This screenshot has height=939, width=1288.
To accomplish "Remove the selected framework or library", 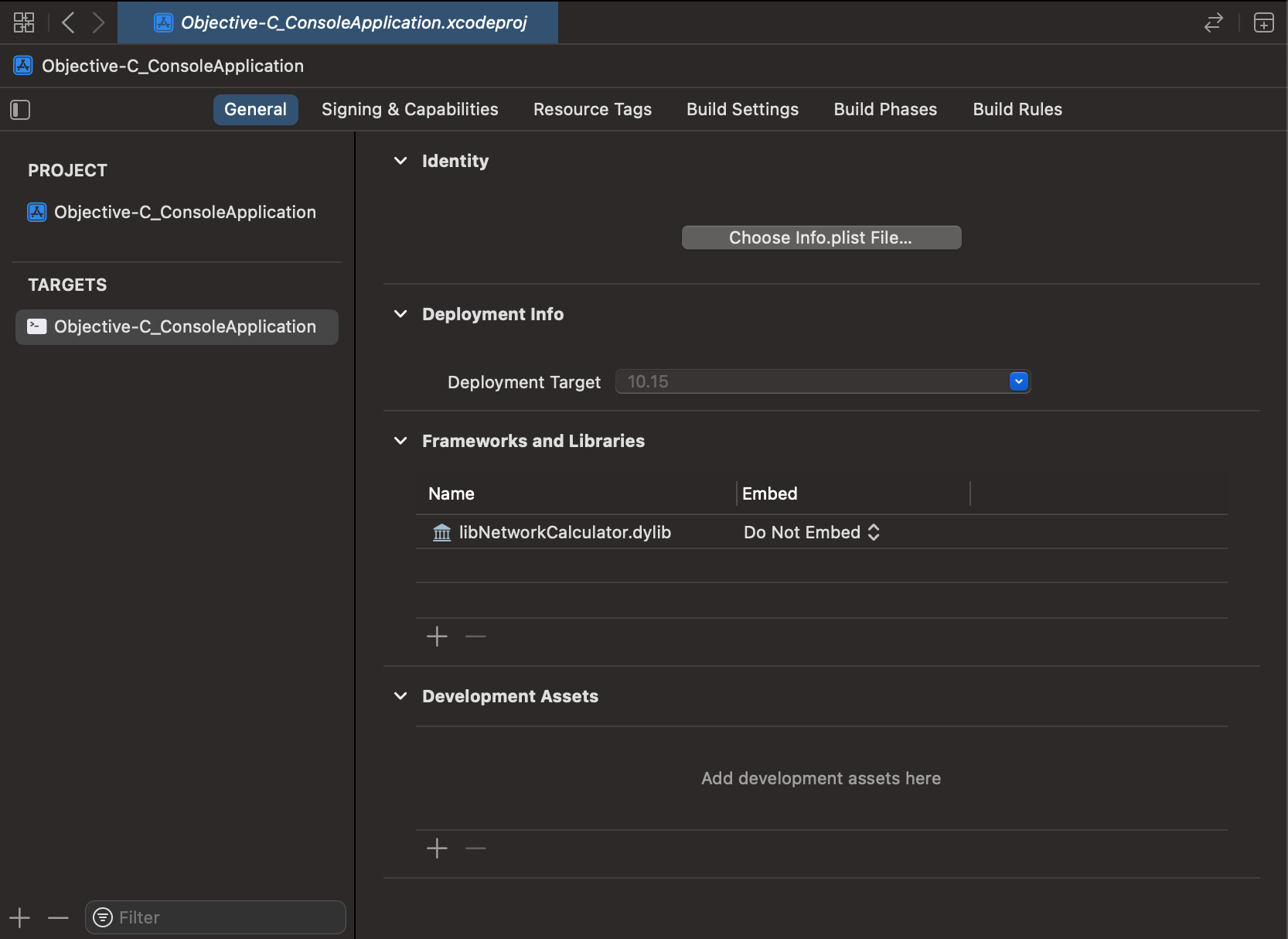I will [x=475, y=637].
